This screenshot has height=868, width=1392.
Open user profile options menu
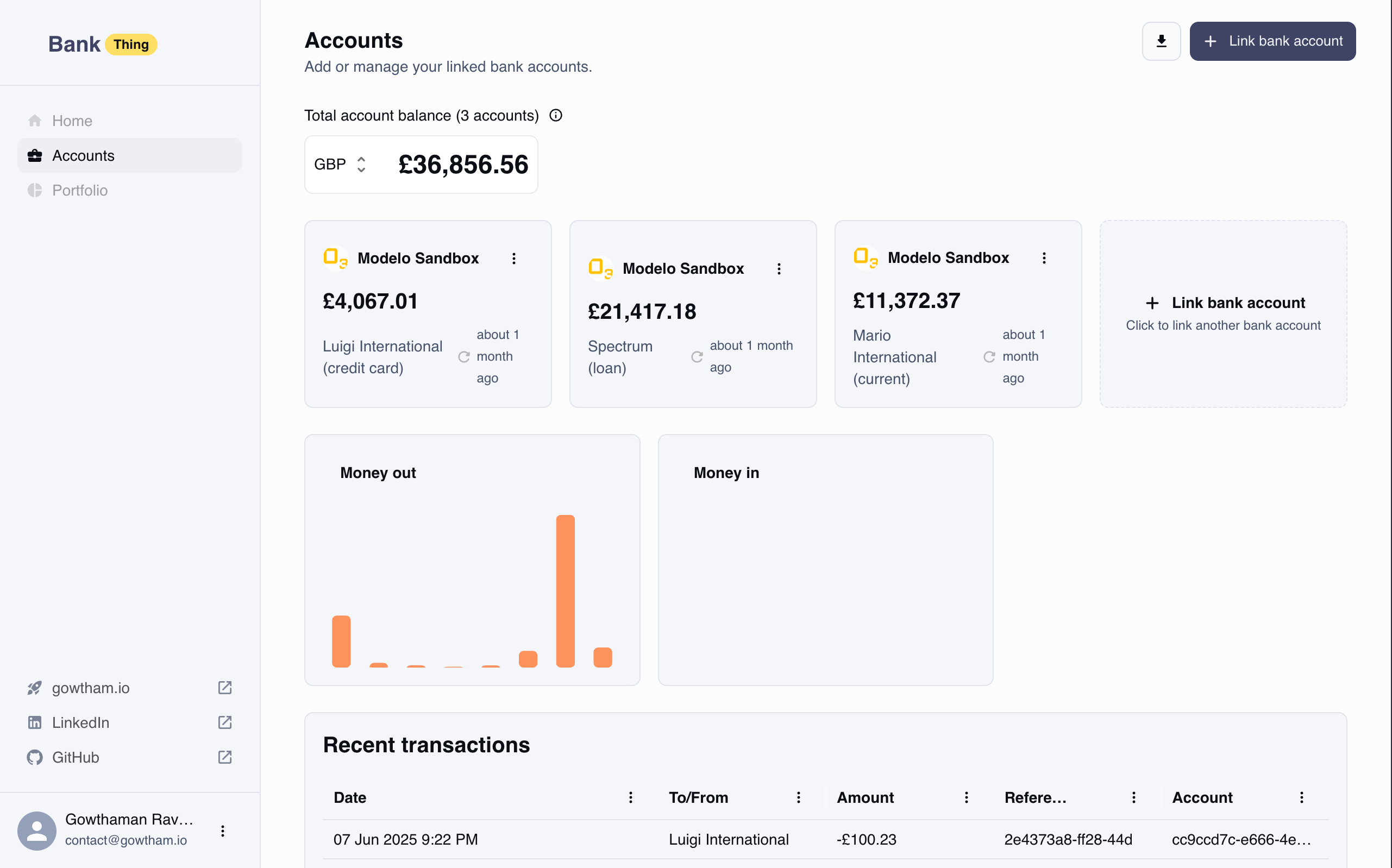(223, 831)
